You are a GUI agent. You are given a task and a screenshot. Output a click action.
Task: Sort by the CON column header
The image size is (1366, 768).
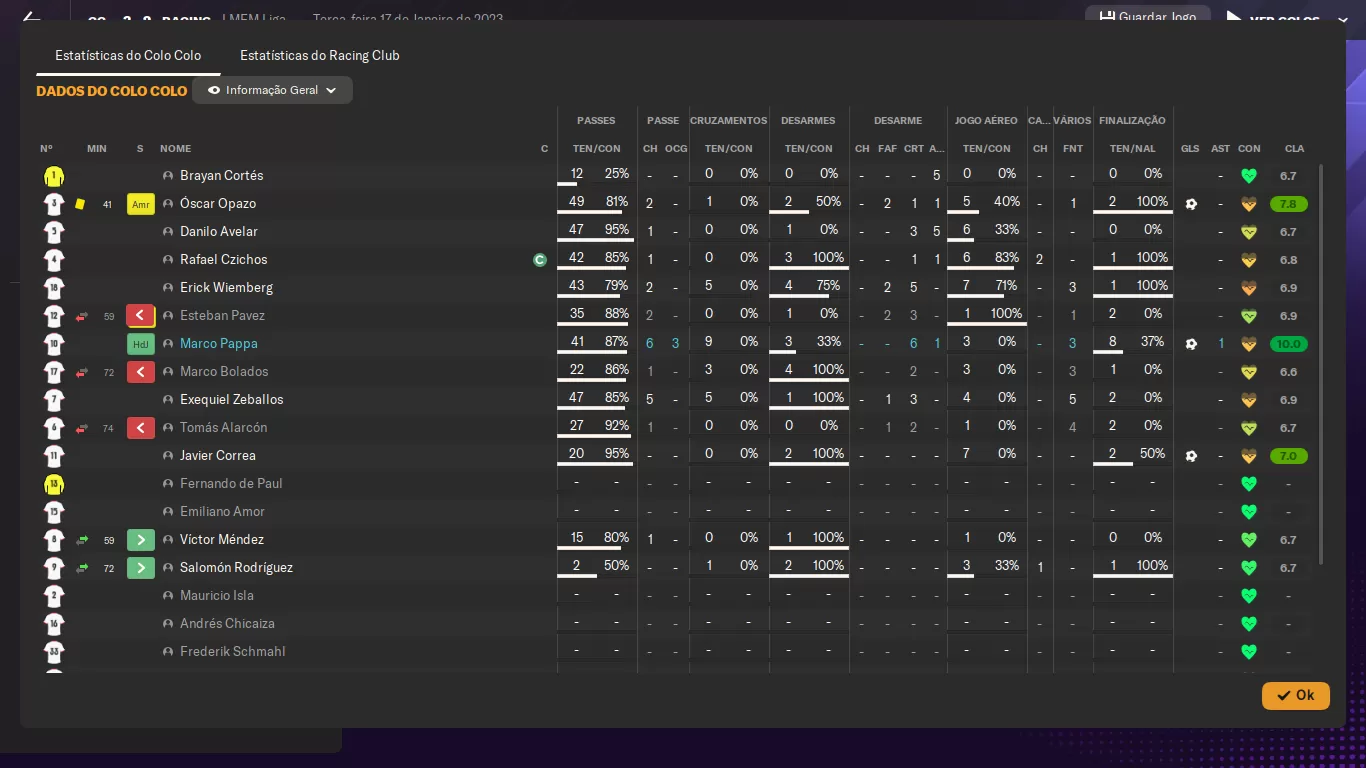click(x=1249, y=149)
